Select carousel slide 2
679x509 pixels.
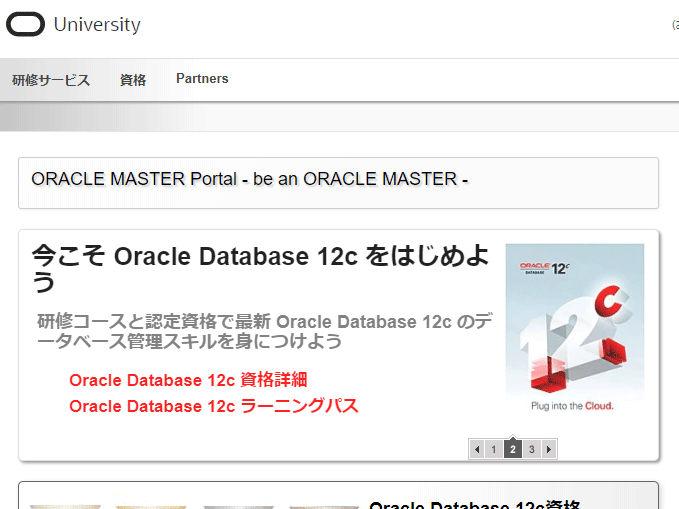[513, 449]
